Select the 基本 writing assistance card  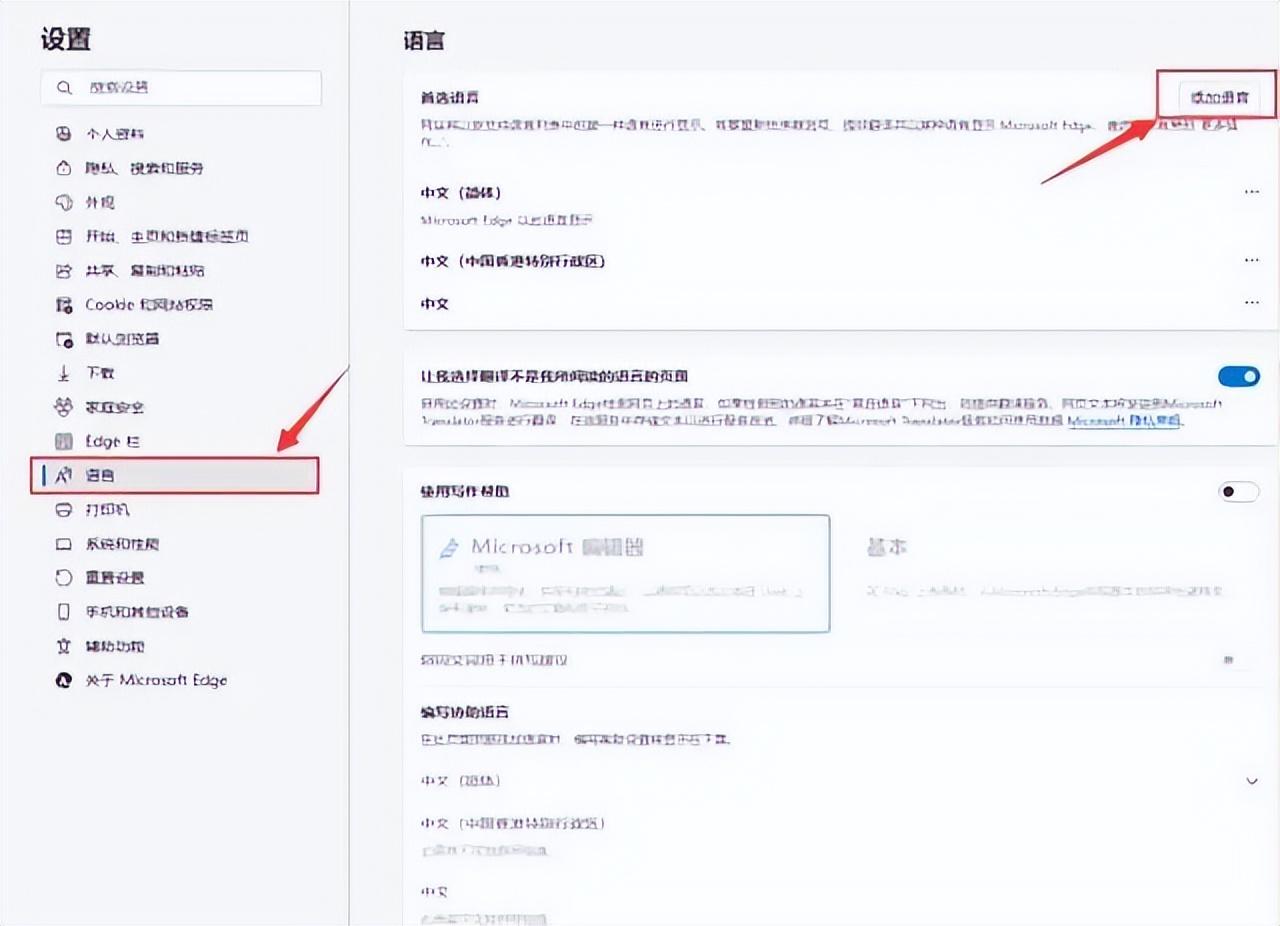tap(1050, 574)
